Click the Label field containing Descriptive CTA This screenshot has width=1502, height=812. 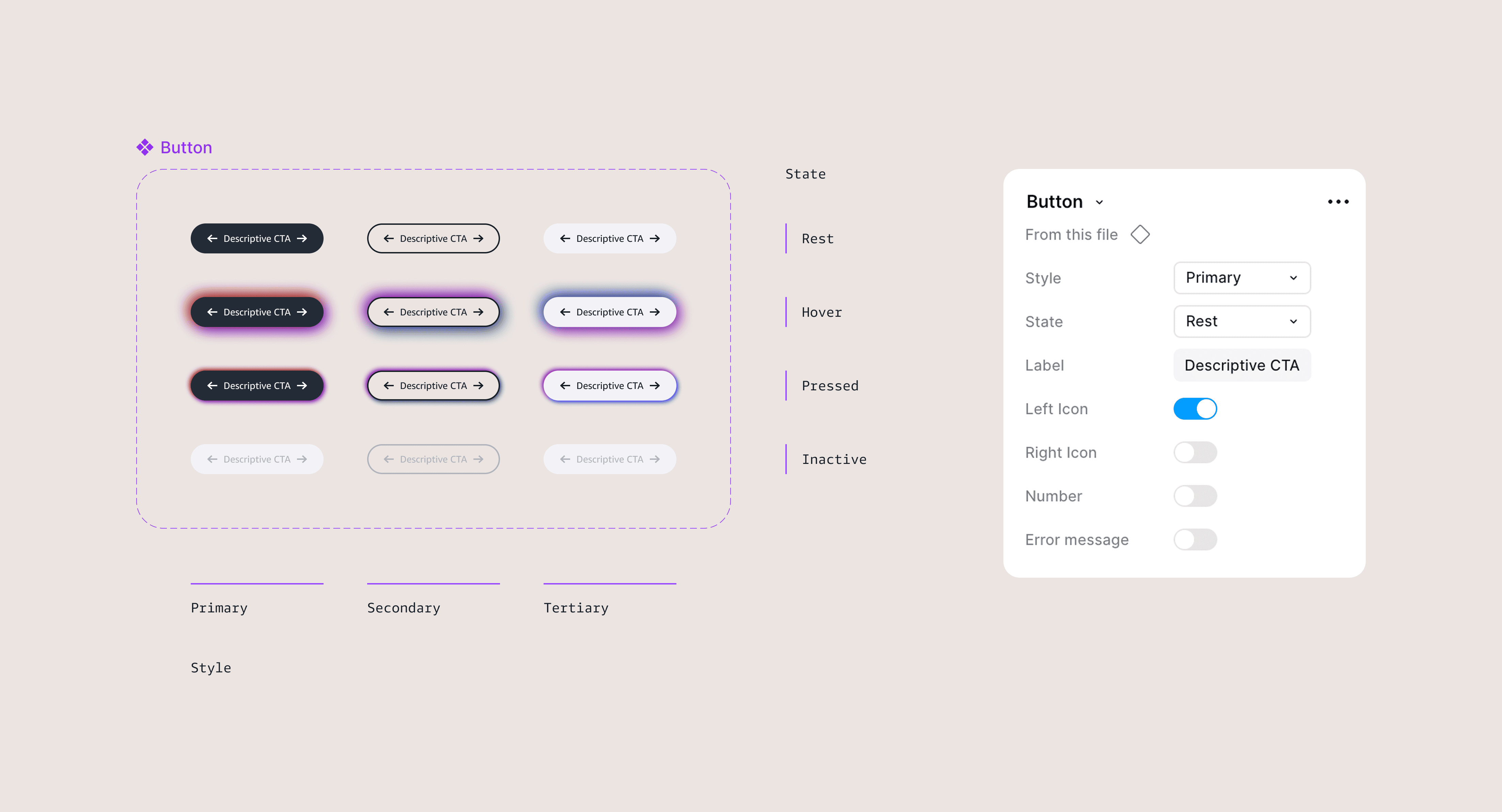[x=1242, y=365]
